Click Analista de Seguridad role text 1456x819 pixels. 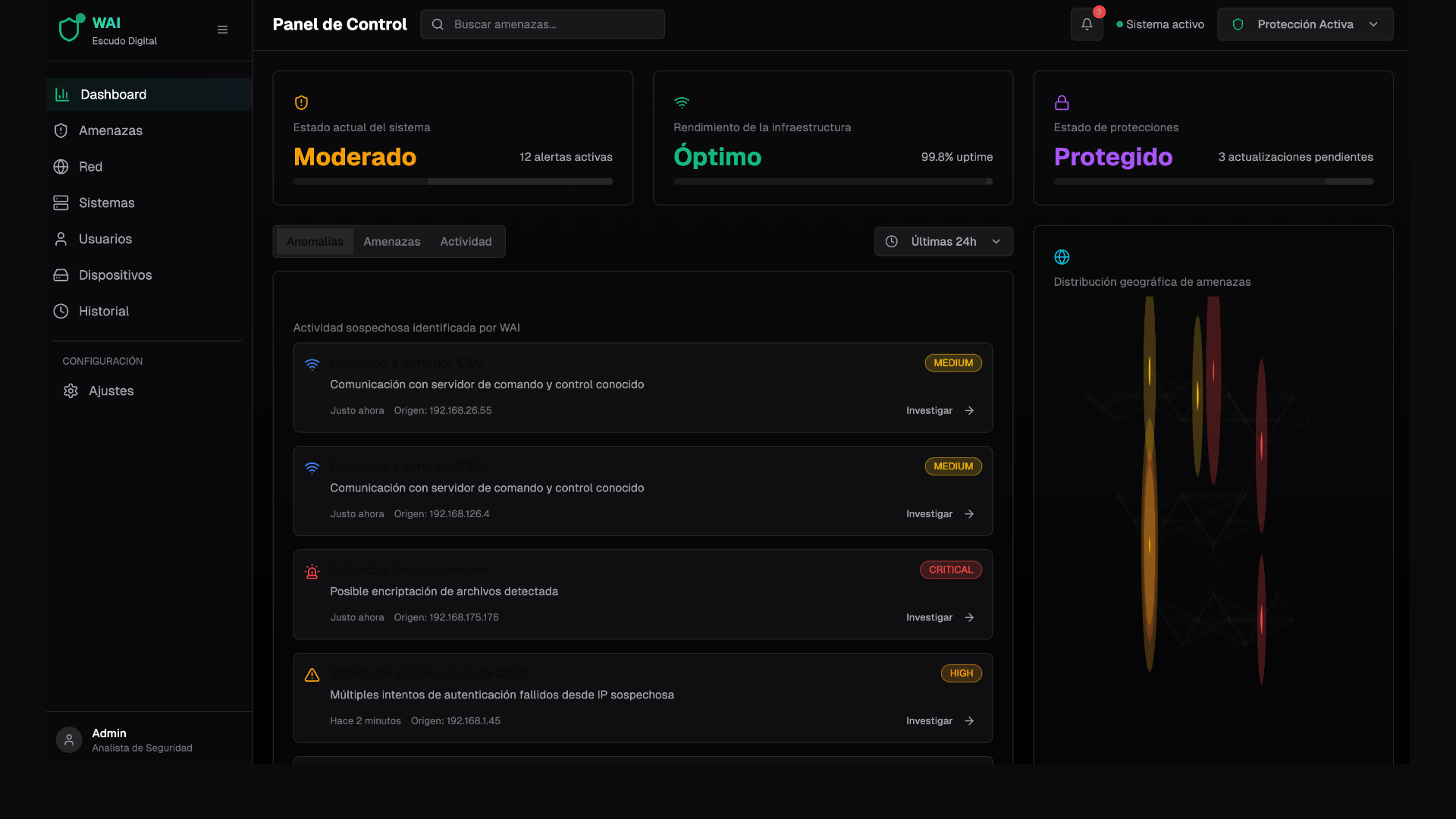pyautogui.click(x=142, y=748)
